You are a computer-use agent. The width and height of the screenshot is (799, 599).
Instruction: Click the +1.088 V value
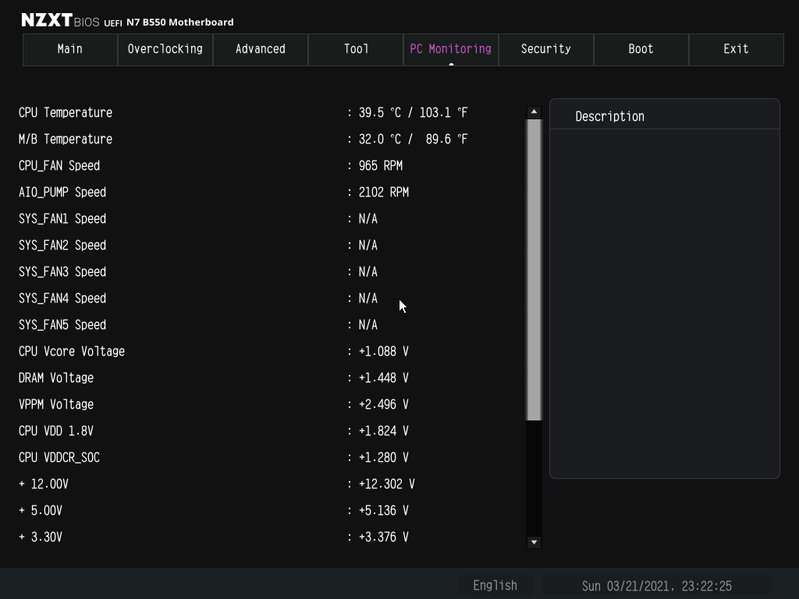point(384,351)
